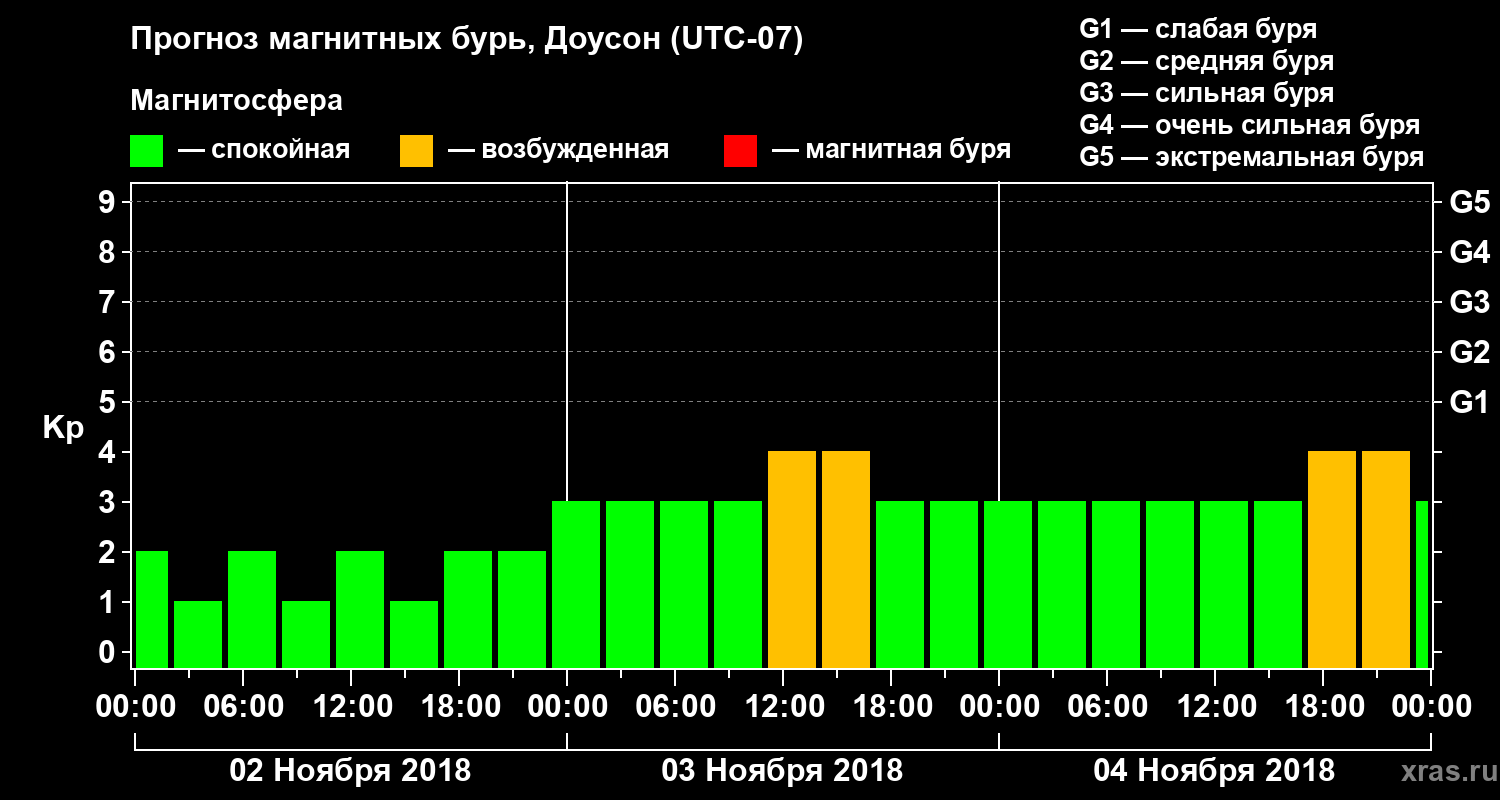Screen dimensions: 1500x800
Task: Click the '— спокойная' legend text
Action: [x=263, y=150]
